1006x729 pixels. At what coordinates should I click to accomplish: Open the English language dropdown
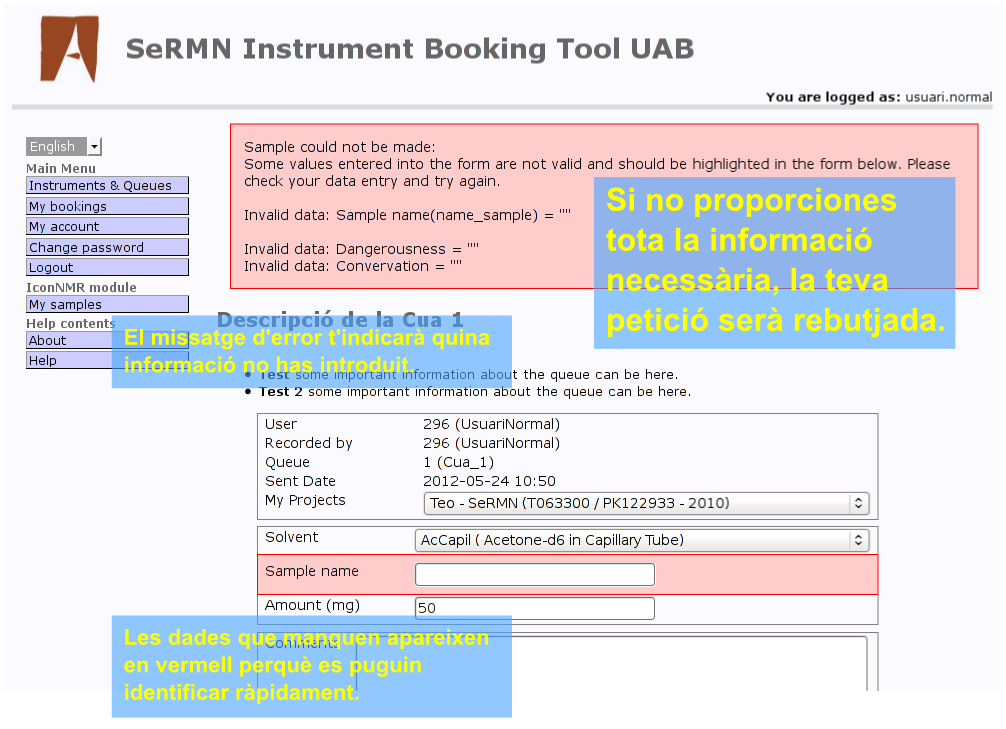pyautogui.click(x=64, y=146)
